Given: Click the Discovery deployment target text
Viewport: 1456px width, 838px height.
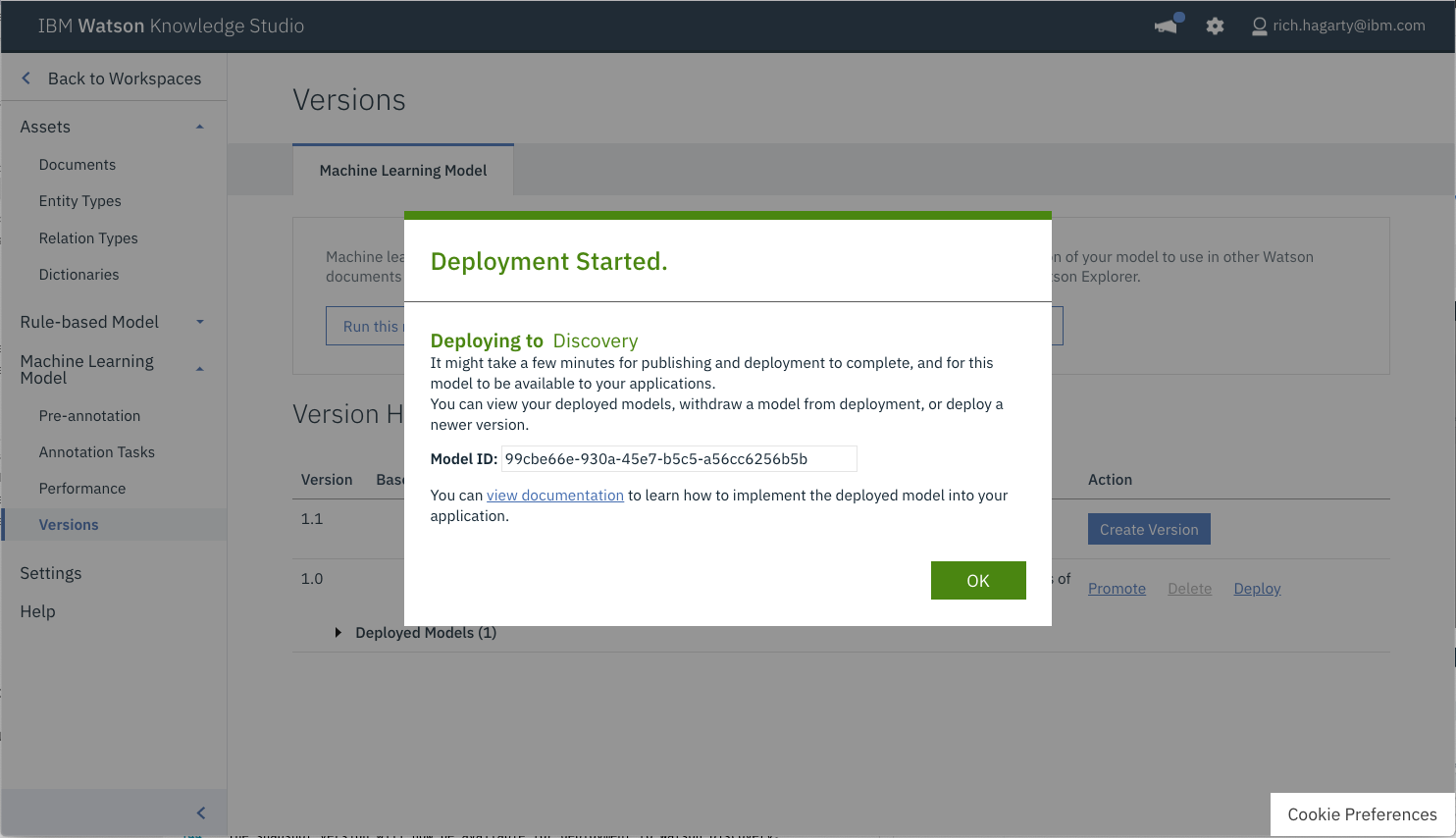Looking at the screenshot, I should (x=596, y=340).
